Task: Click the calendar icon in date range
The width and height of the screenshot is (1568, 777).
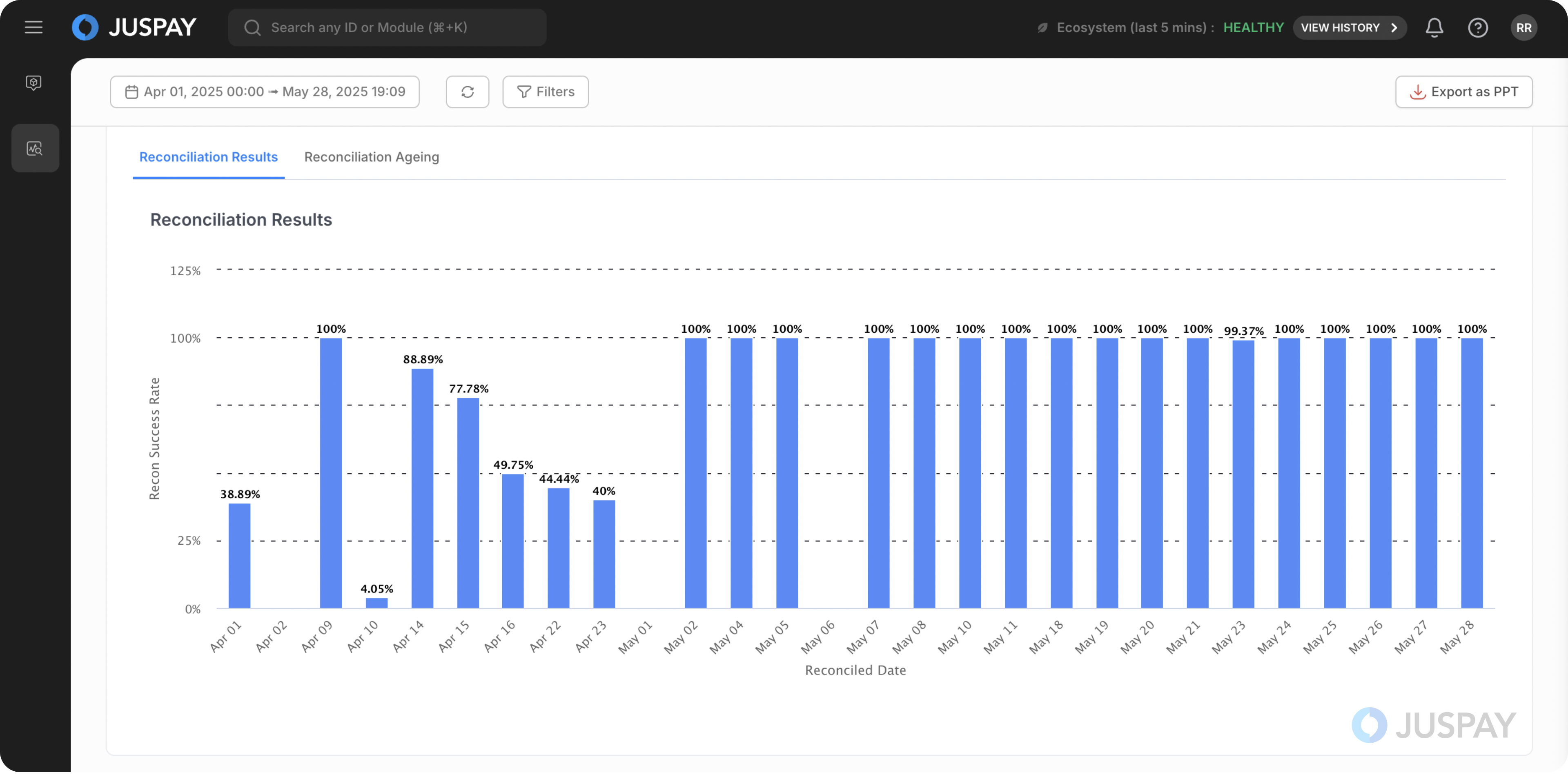Action: tap(131, 92)
